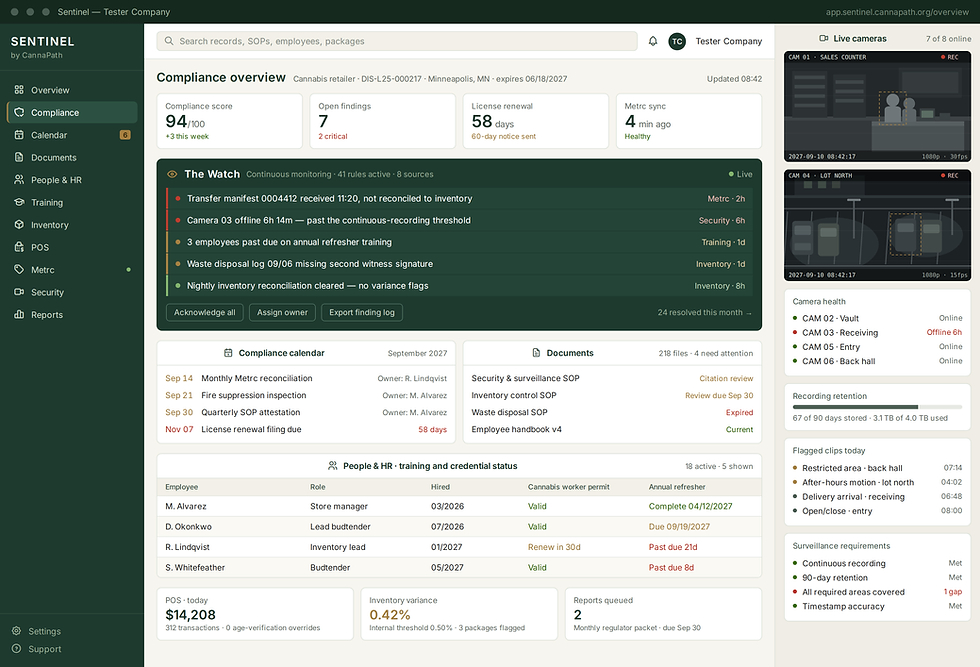The height and width of the screenshot is (667, 980).
Task: Select the Waste disposal log finding
Action: pos(459,264)
